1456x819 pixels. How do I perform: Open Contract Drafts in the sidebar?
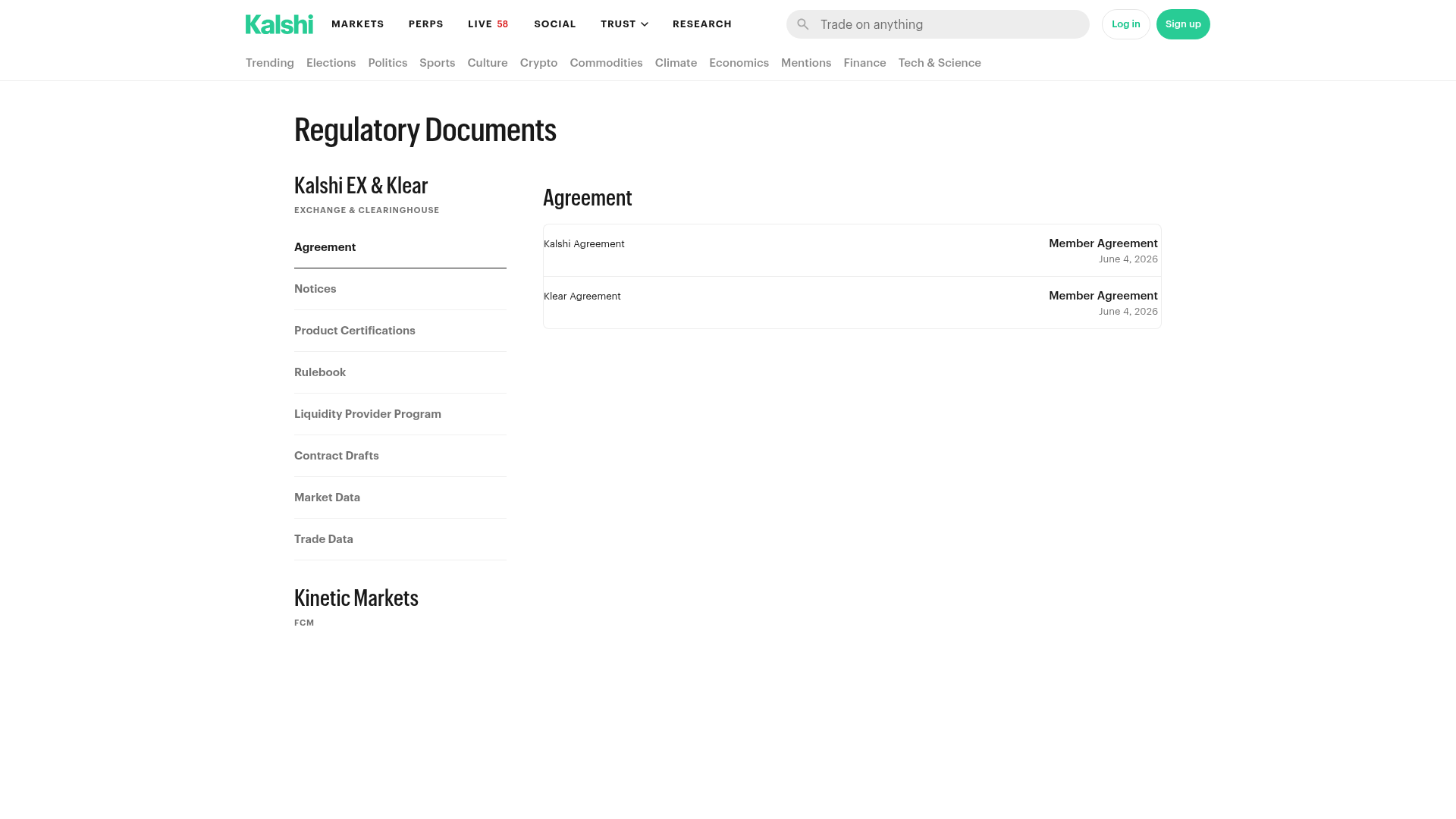click(400, 456)
